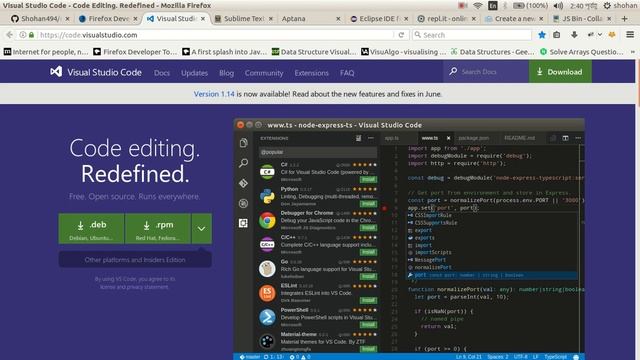Click the Visual Studio Code logo icon
Viewport: 640px width, 360px height.
pyautogui.click(x=56, y=71)
